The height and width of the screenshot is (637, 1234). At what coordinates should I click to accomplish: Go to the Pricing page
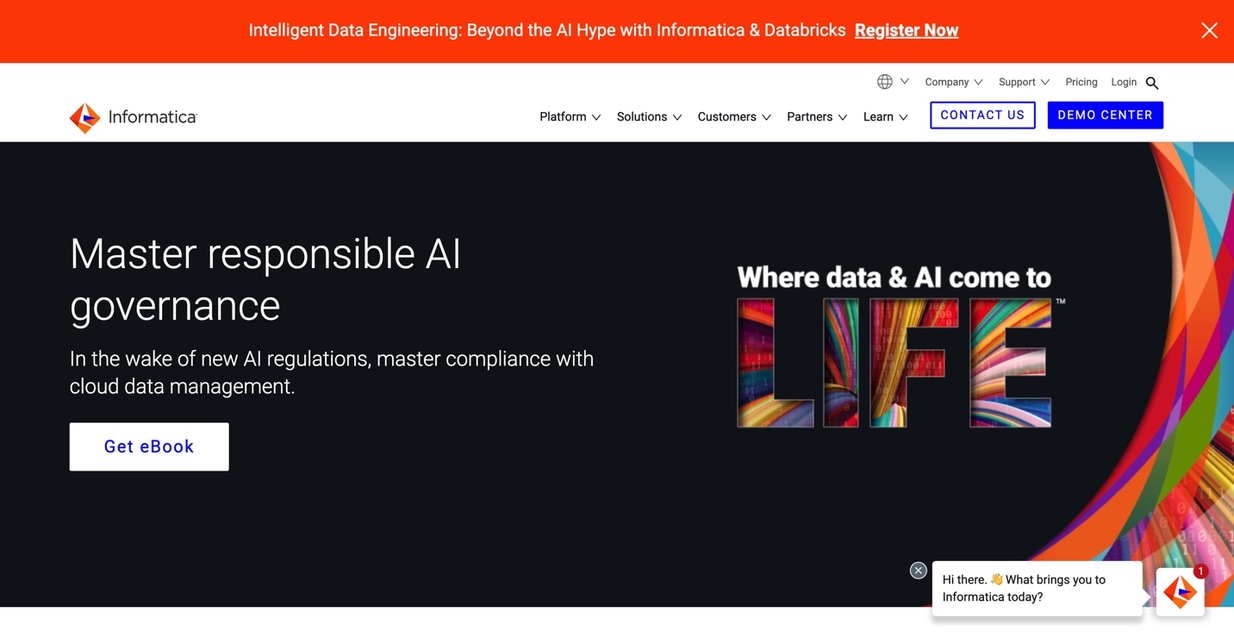tap(1081, 82)
